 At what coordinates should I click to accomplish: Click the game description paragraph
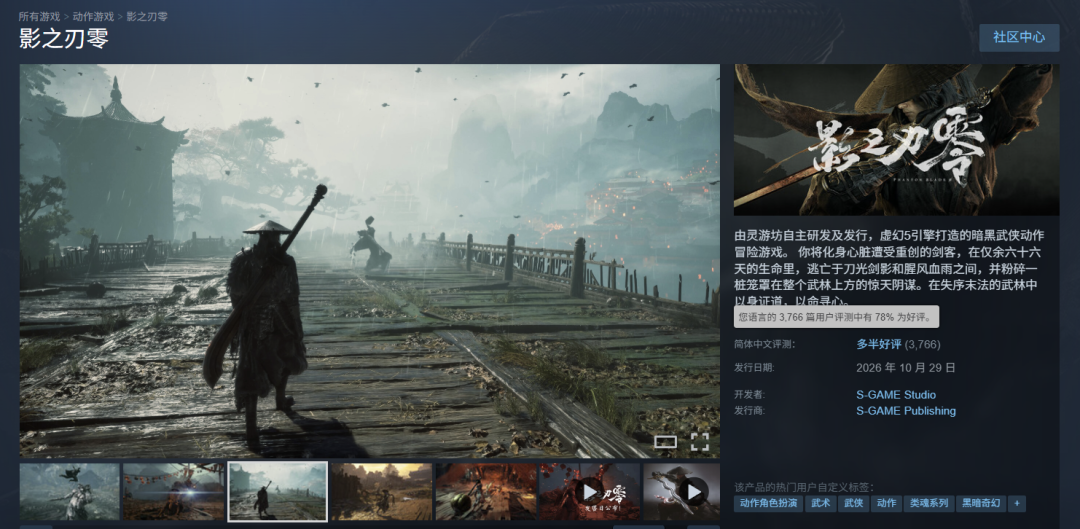point(891,267)
